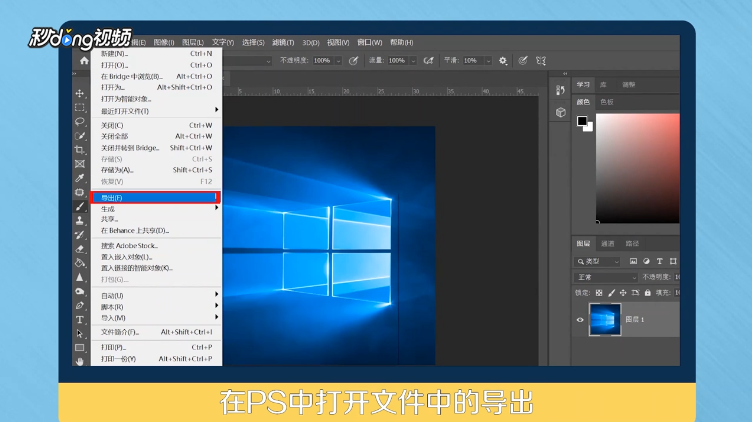Image resolution: width=752 pixels, height=422 pixels.
Task: Open the butterfly symmetry paint options
Action: (541, 60)
